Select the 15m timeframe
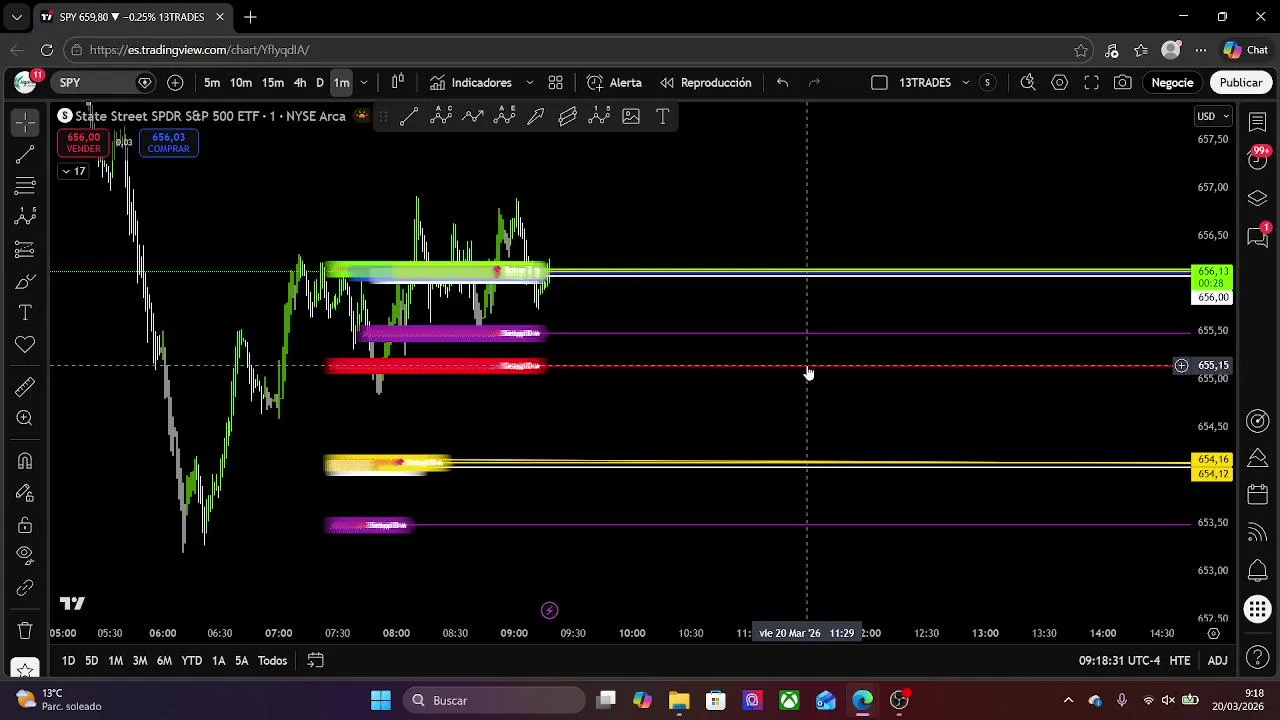Screen dimensions: 1280x720 point(273,83)
